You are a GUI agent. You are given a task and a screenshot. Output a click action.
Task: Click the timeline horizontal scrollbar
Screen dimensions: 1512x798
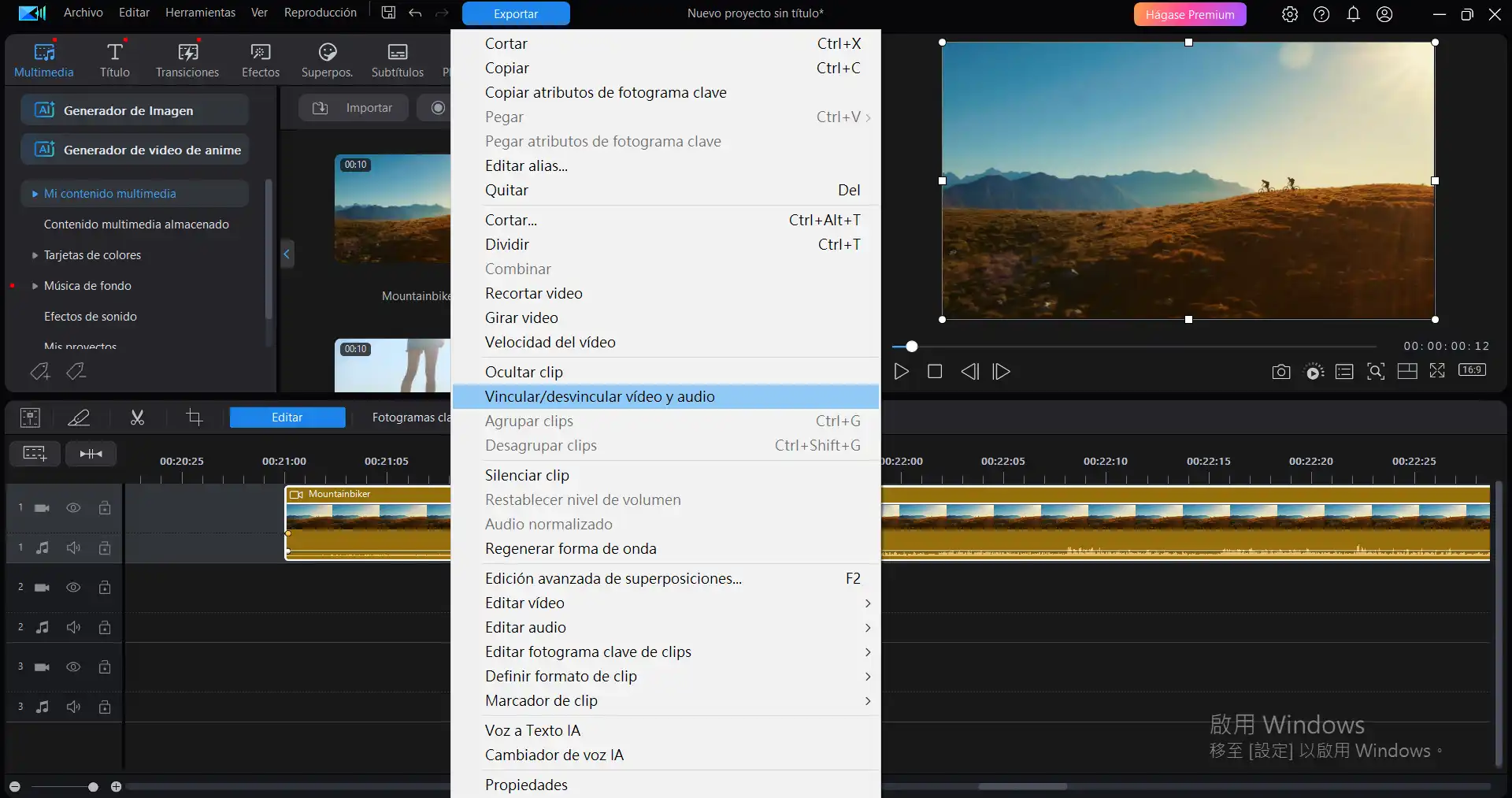[1022, 786]
